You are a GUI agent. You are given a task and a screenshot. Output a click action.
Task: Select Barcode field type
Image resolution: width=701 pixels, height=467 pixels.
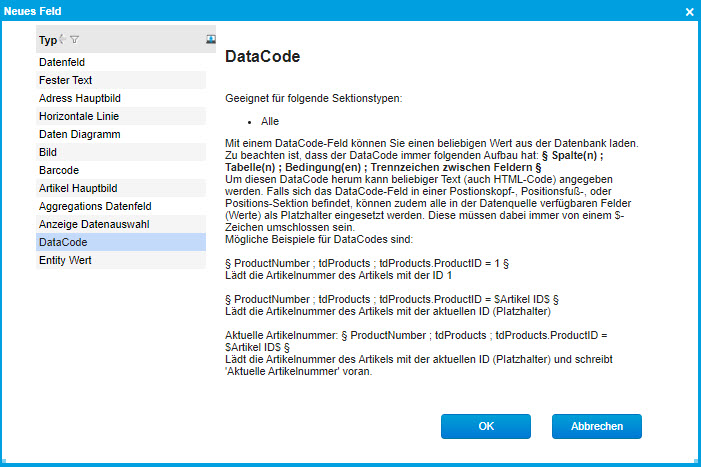59,170
